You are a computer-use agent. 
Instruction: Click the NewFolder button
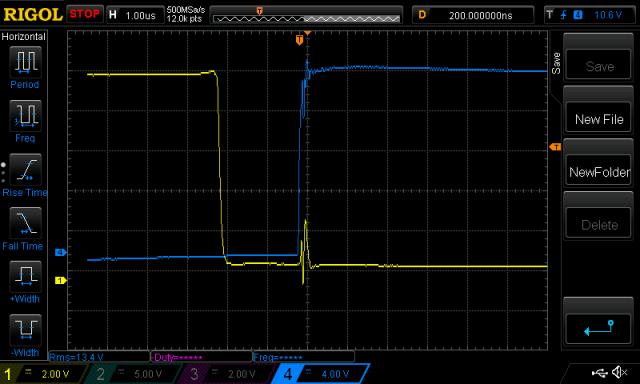(x=599, y=172)
